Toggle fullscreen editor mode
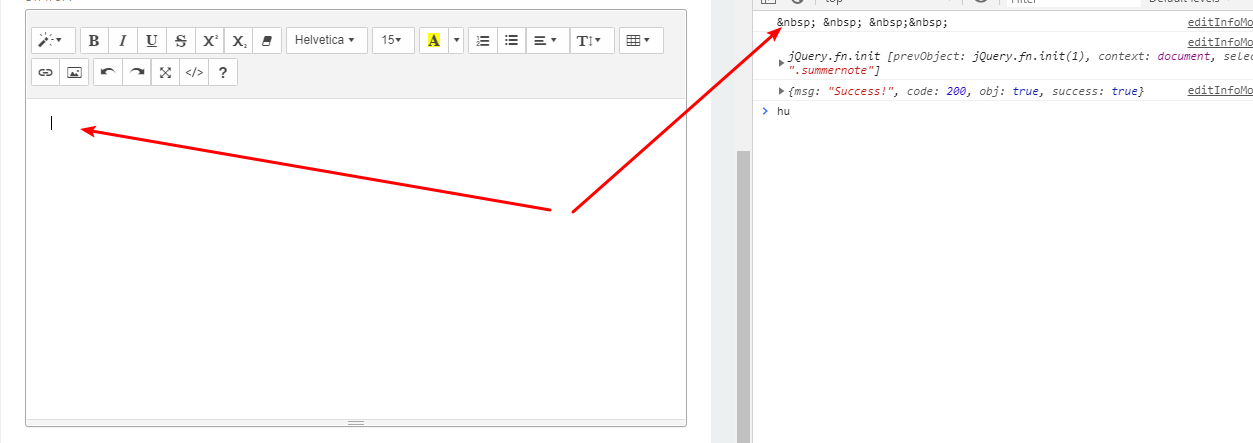 [166, 72]
